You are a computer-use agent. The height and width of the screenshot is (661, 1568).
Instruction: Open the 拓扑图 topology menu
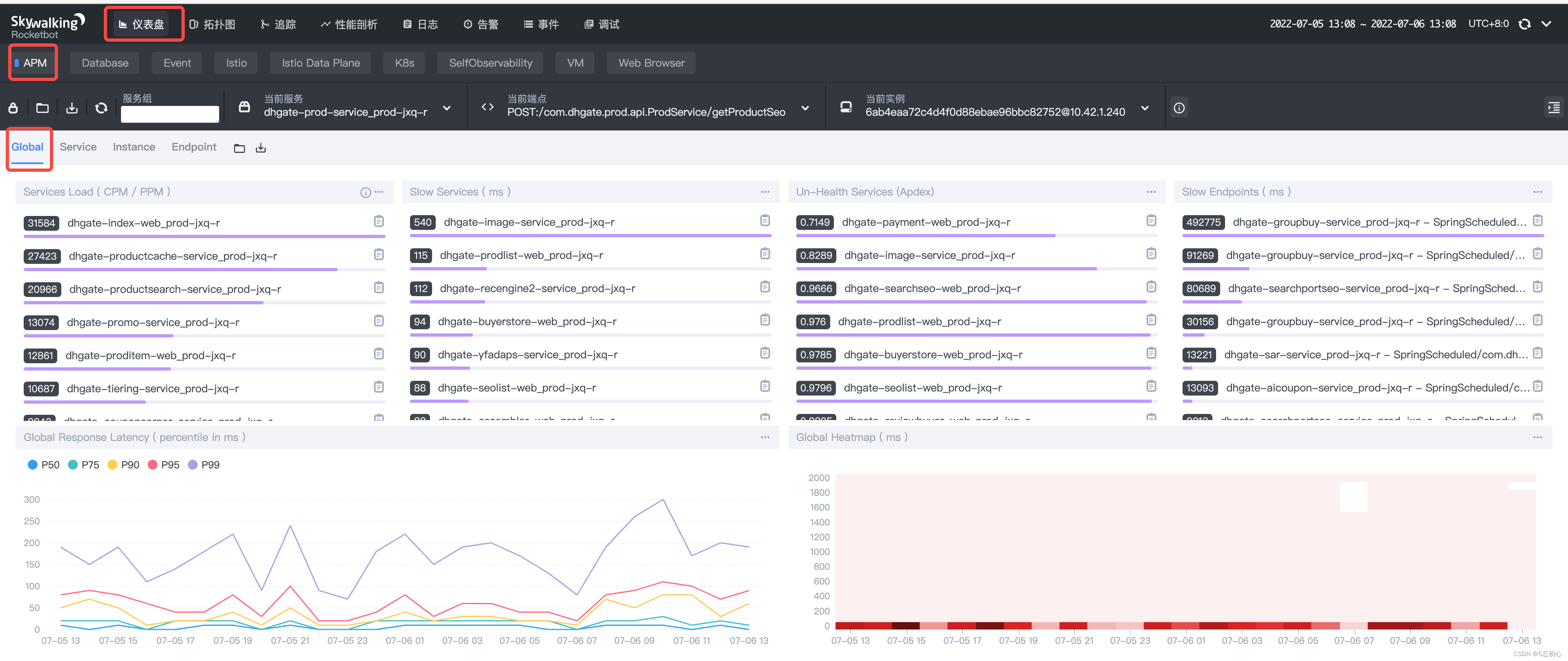213,25
